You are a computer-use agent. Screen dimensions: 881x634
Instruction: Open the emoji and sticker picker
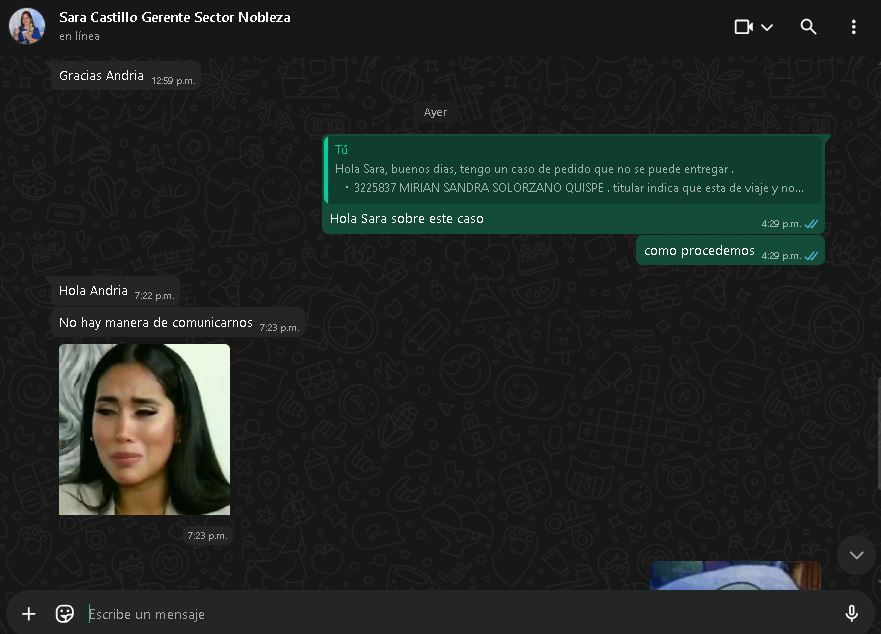pos(65,614)
